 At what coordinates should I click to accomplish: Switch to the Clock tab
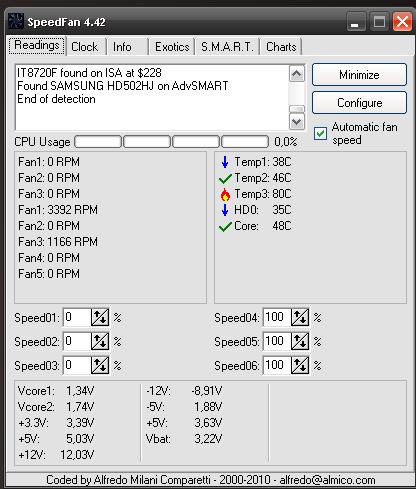click(85, 47)
